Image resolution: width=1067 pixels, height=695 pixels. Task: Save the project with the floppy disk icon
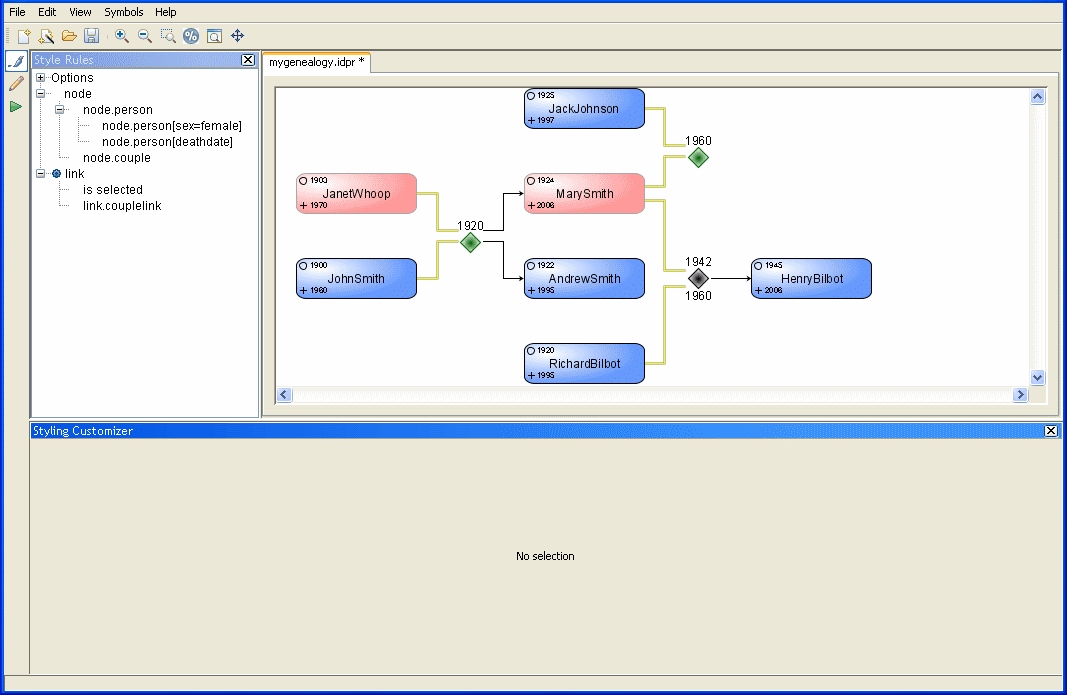91,36
